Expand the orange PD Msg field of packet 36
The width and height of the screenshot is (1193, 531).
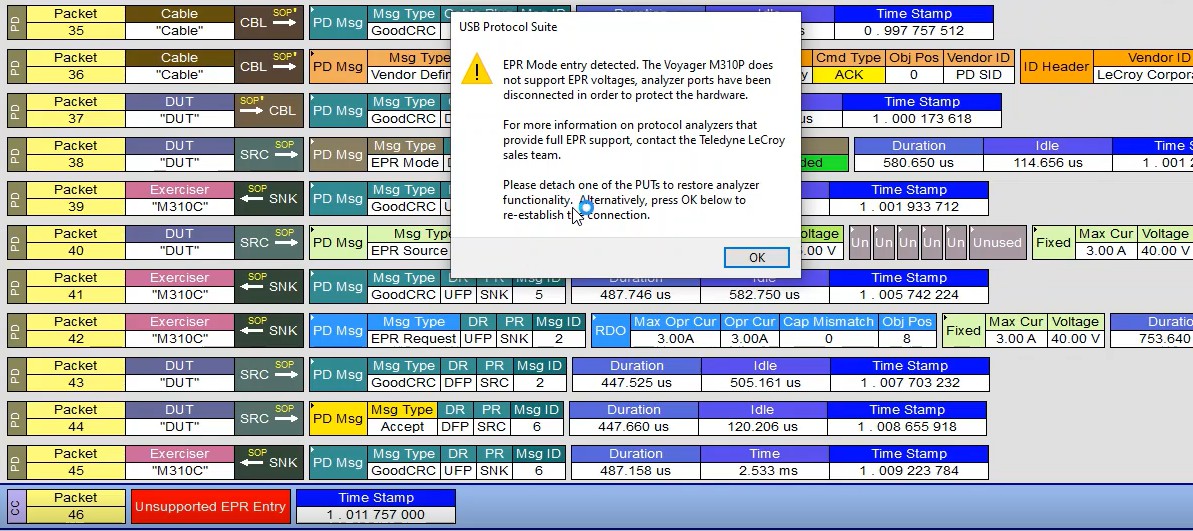point(339,67)
